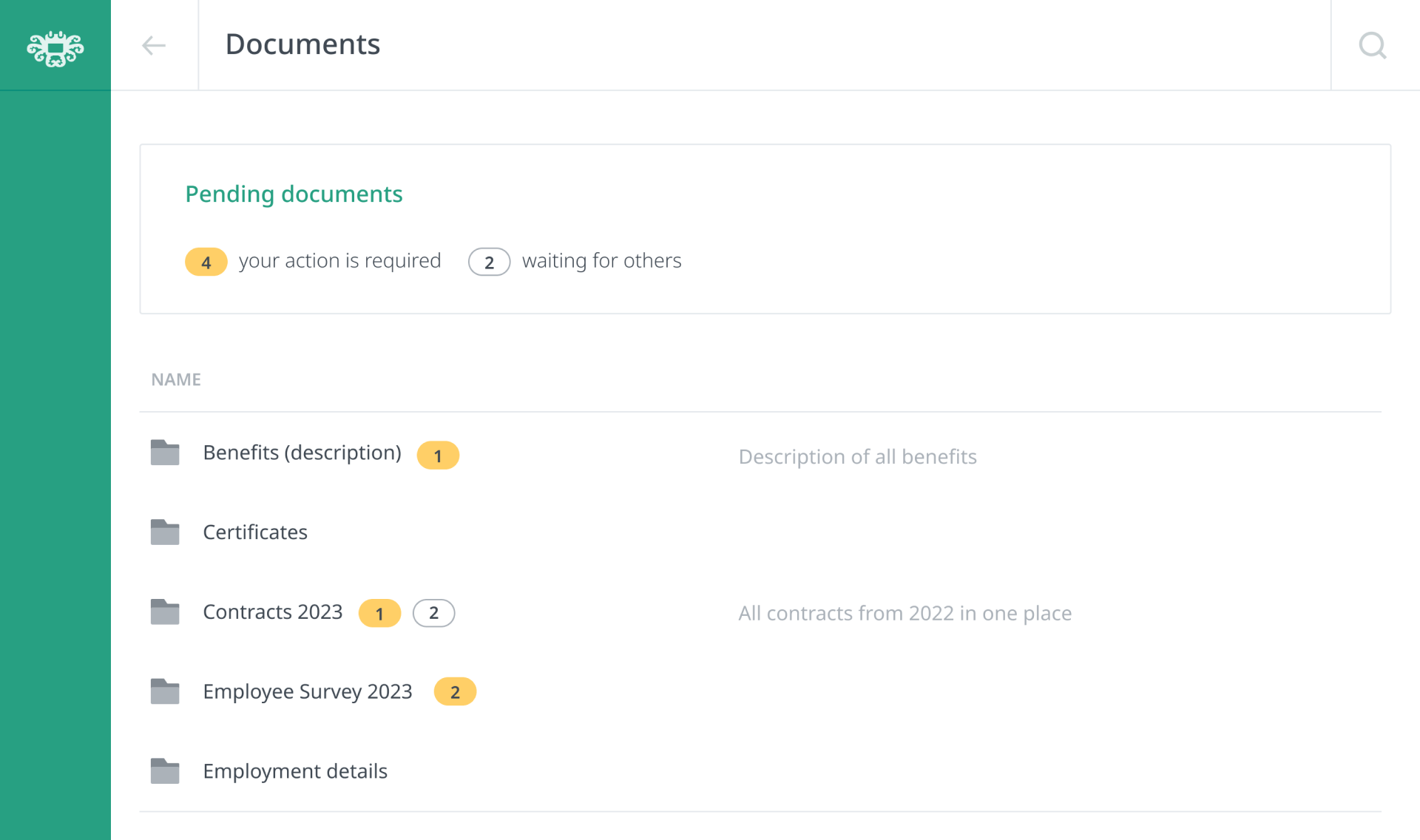Select the yellow badge on Benefits (description)
This screenshot has height=840, width=1420.
(x=438, y=455)
